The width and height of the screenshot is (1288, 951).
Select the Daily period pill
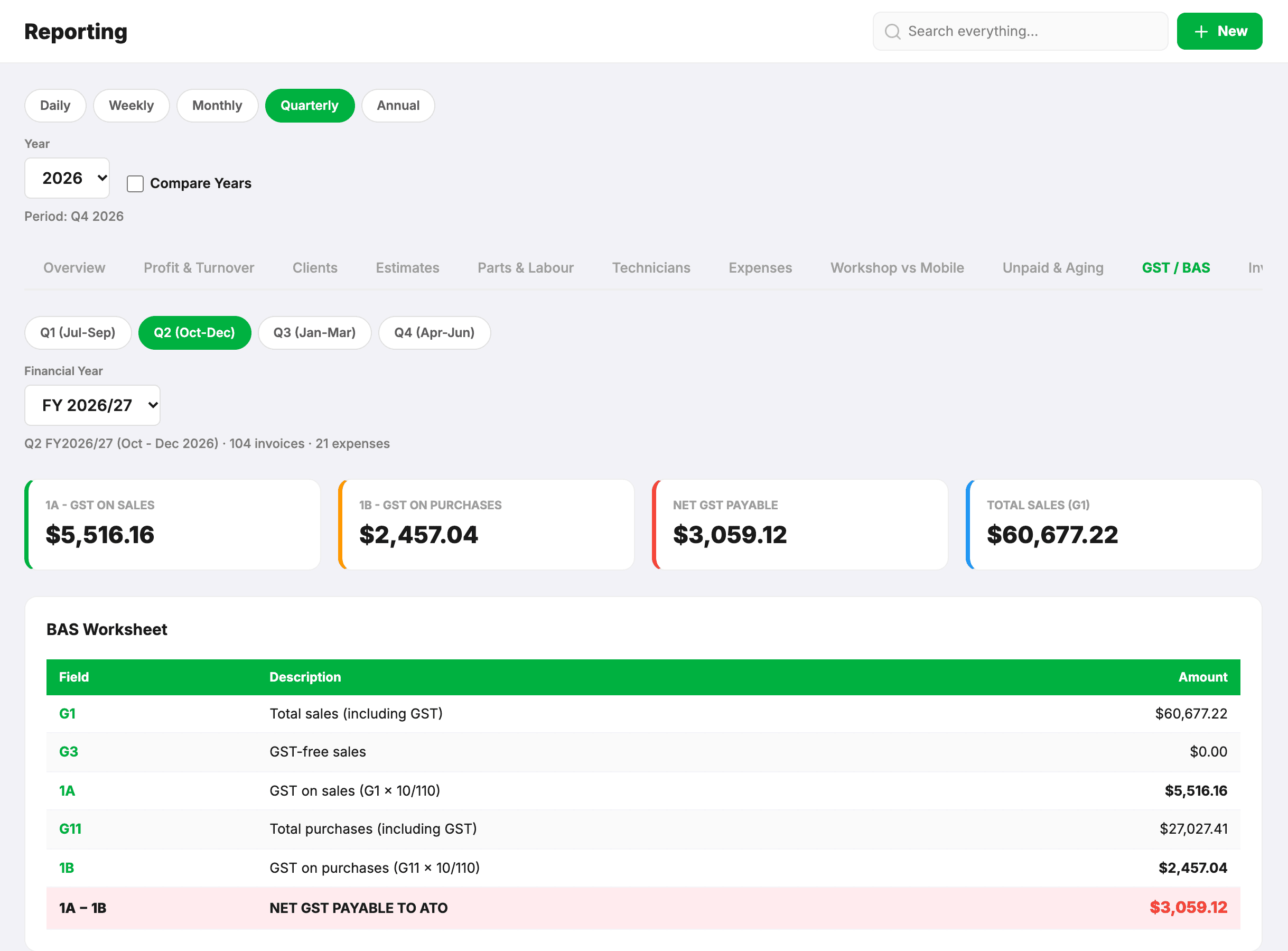(55, 105)
